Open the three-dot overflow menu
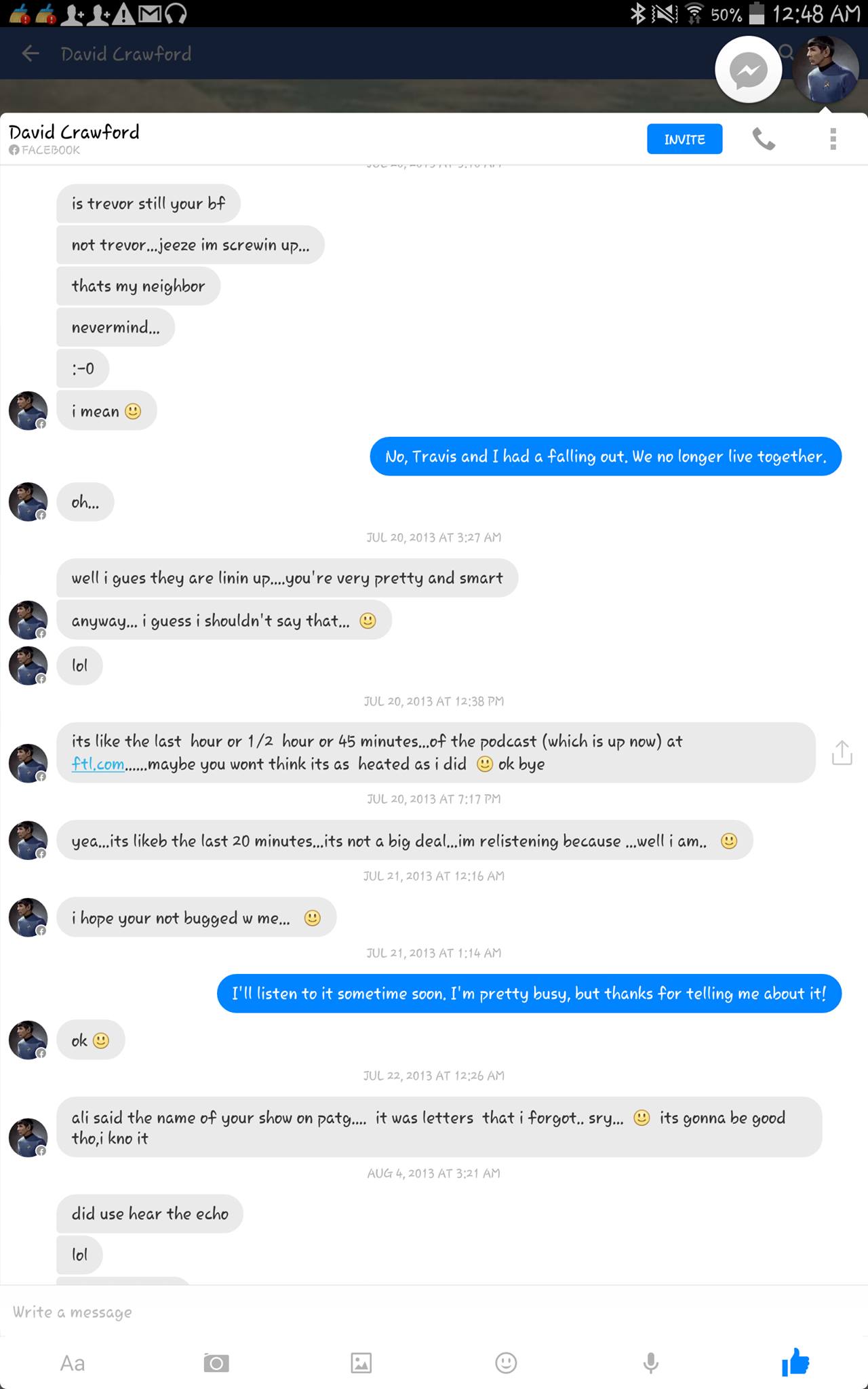Image resolution: width=868 pixels, height=1389 pixels. (833, 139)
